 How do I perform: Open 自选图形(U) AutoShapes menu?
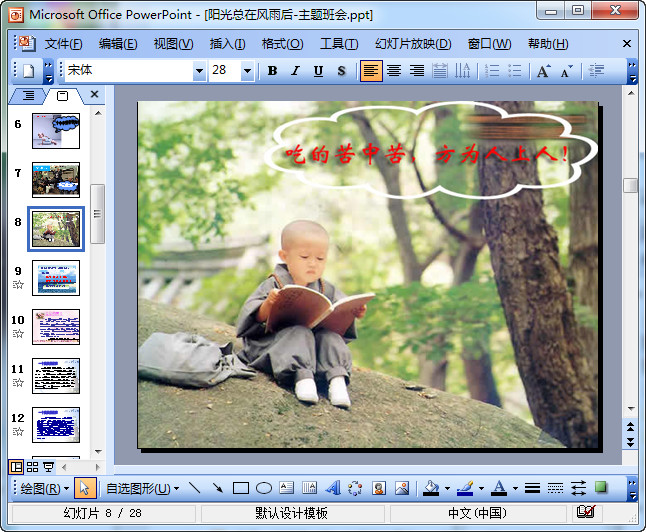point(143,489)
